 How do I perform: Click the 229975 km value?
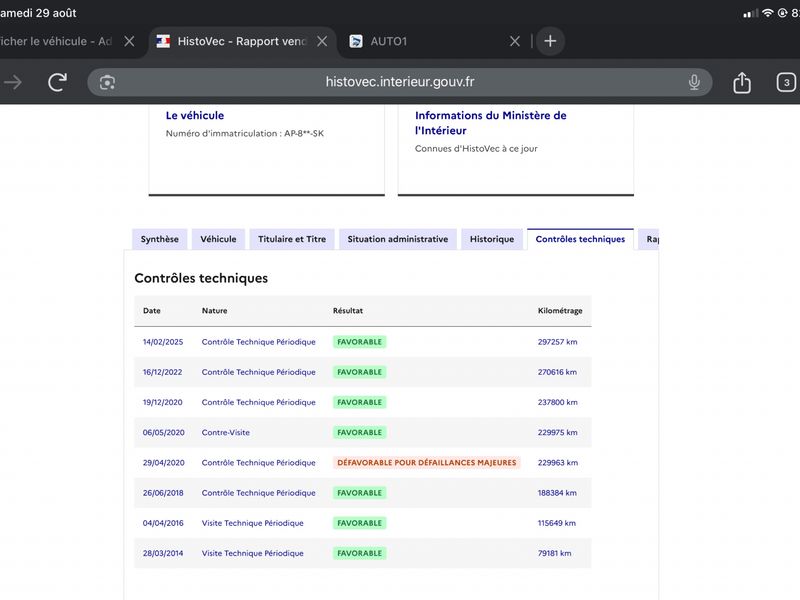pos(558,432)
